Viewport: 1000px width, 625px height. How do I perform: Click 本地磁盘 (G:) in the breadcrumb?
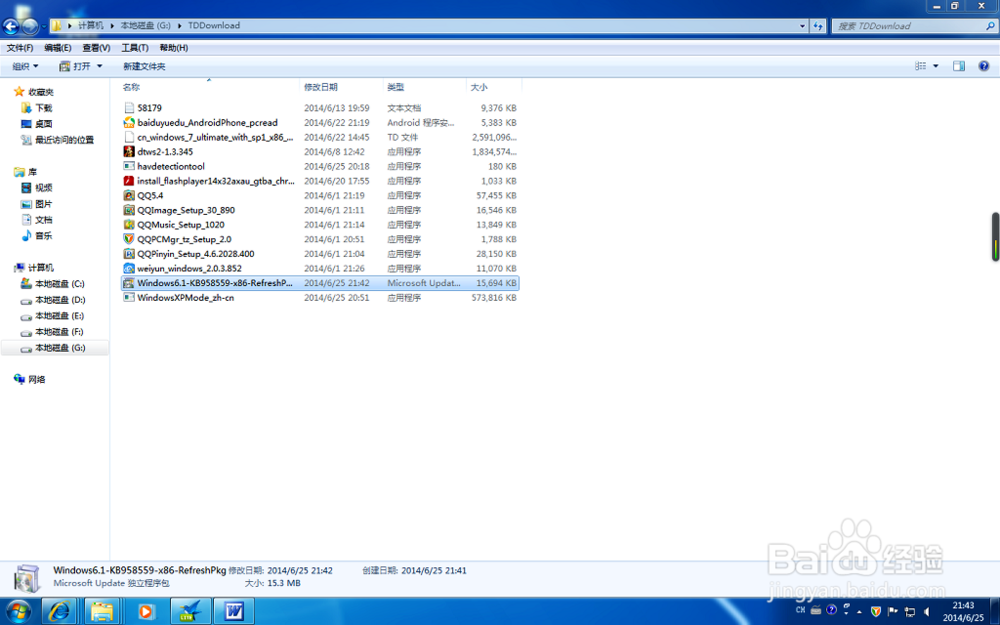(145, 26)
